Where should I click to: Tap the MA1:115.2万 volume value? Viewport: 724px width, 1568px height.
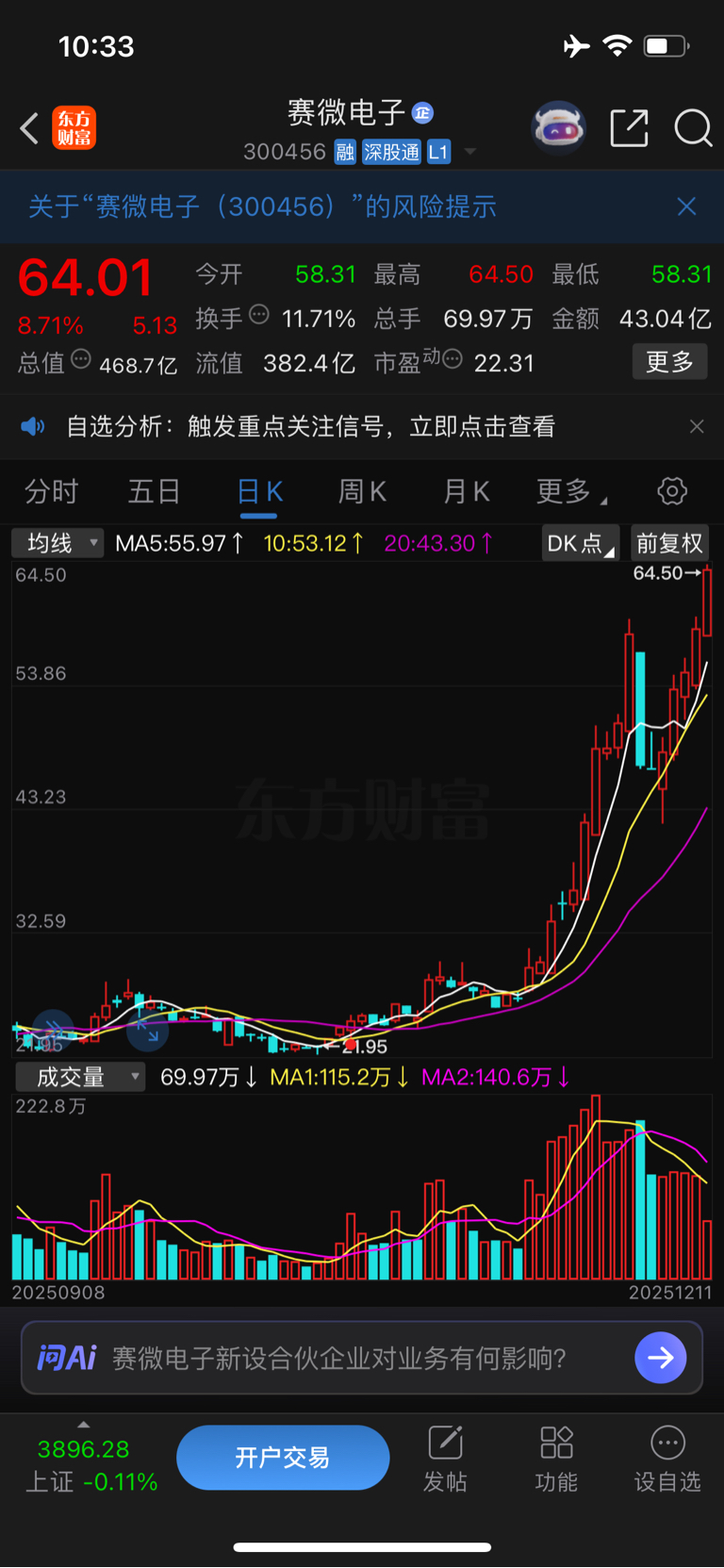pyautogui.click(x=339, y=1077)
